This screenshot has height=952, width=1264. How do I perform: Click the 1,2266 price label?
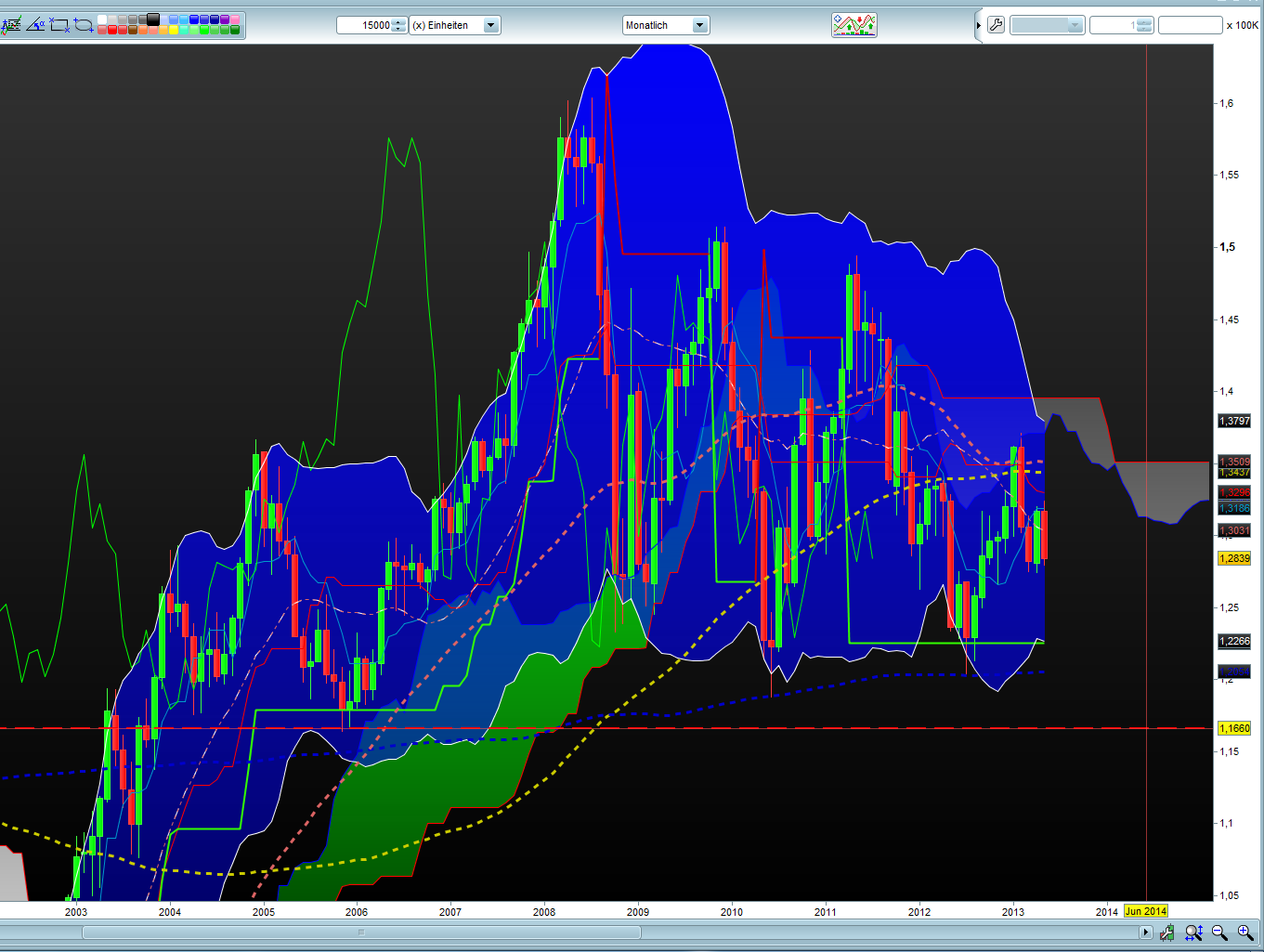(x=1234, y=641)
